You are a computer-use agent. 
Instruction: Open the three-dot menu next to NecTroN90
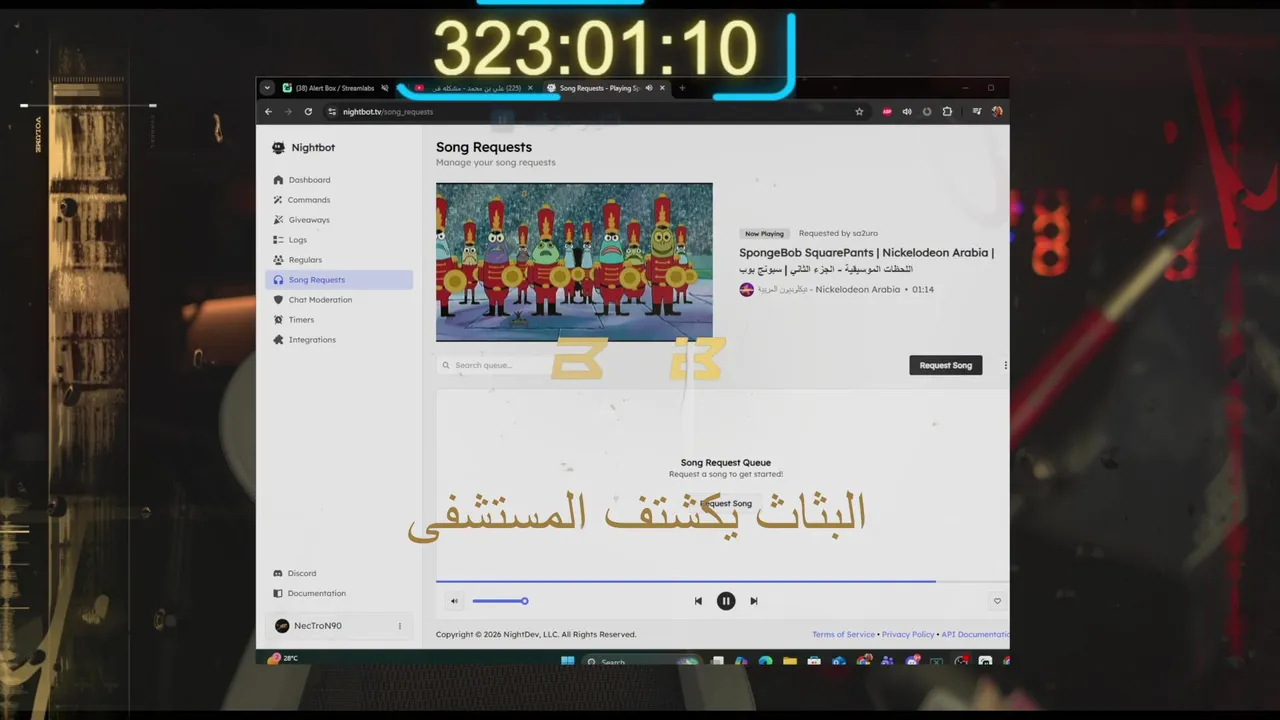[x=400, y=626]
